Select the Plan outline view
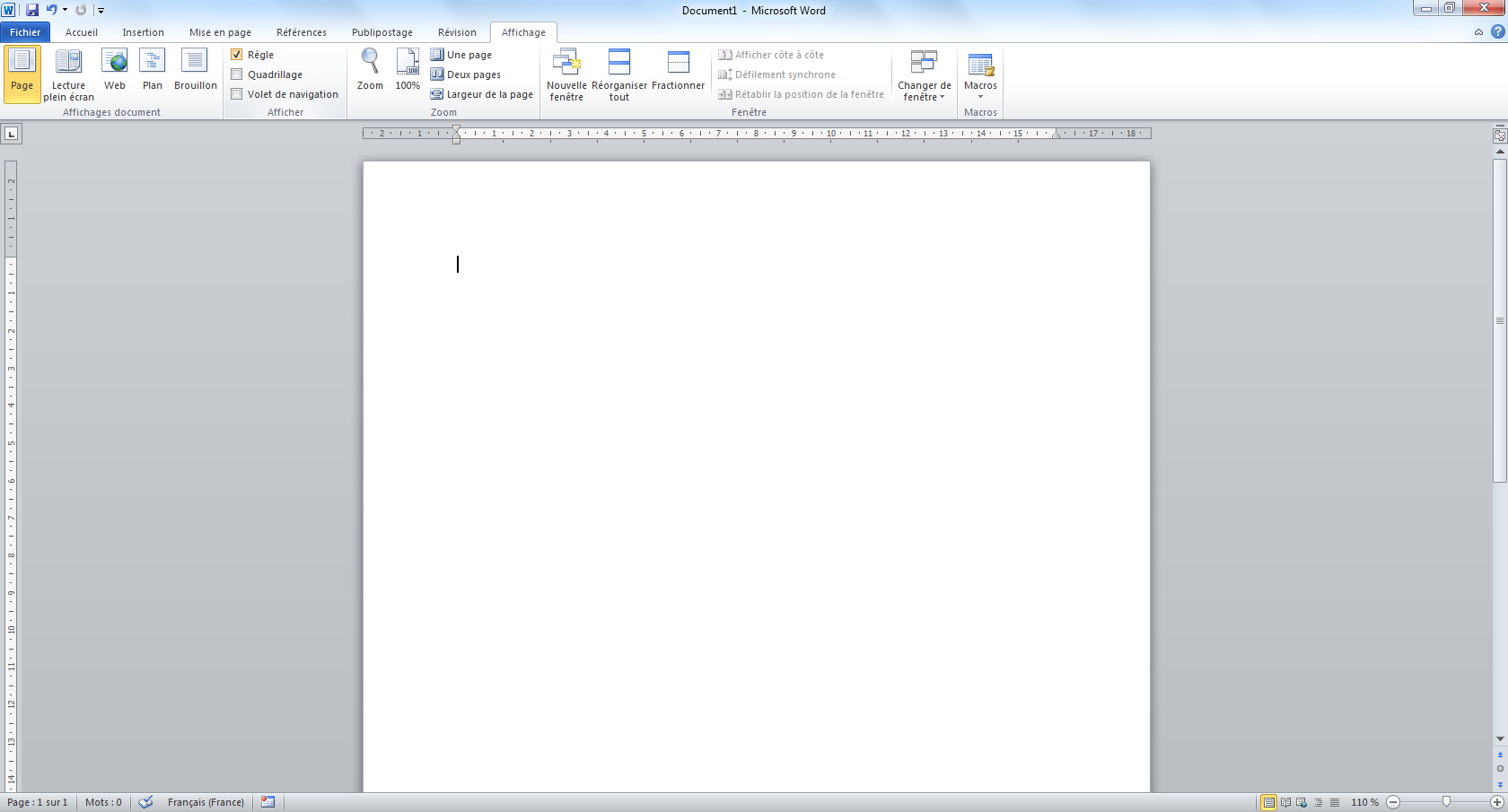This screenshot has width=1508, height=812. click(153, 70)
